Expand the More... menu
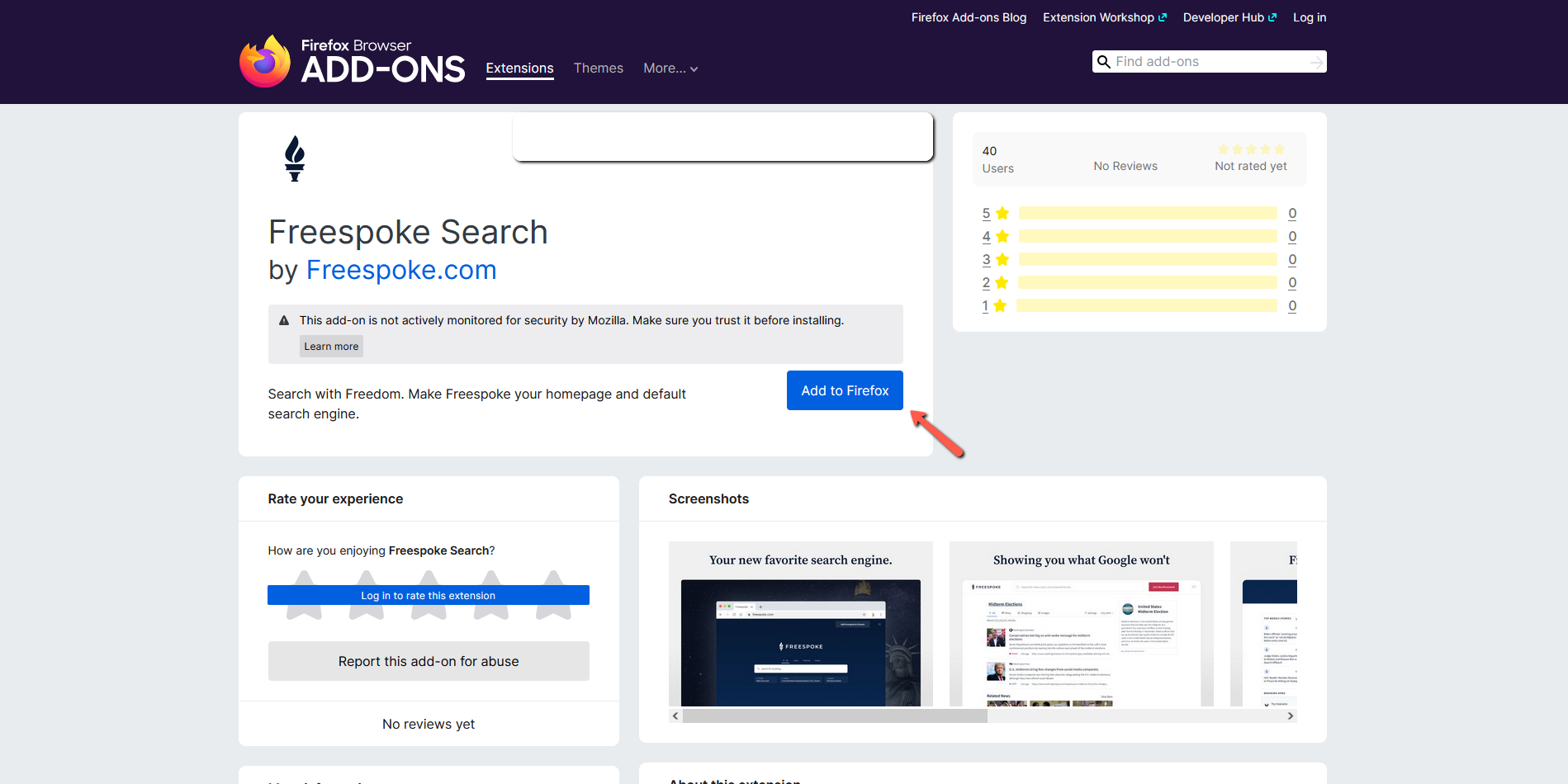This screenshot has width=1568, height=784. coord(670,68)
